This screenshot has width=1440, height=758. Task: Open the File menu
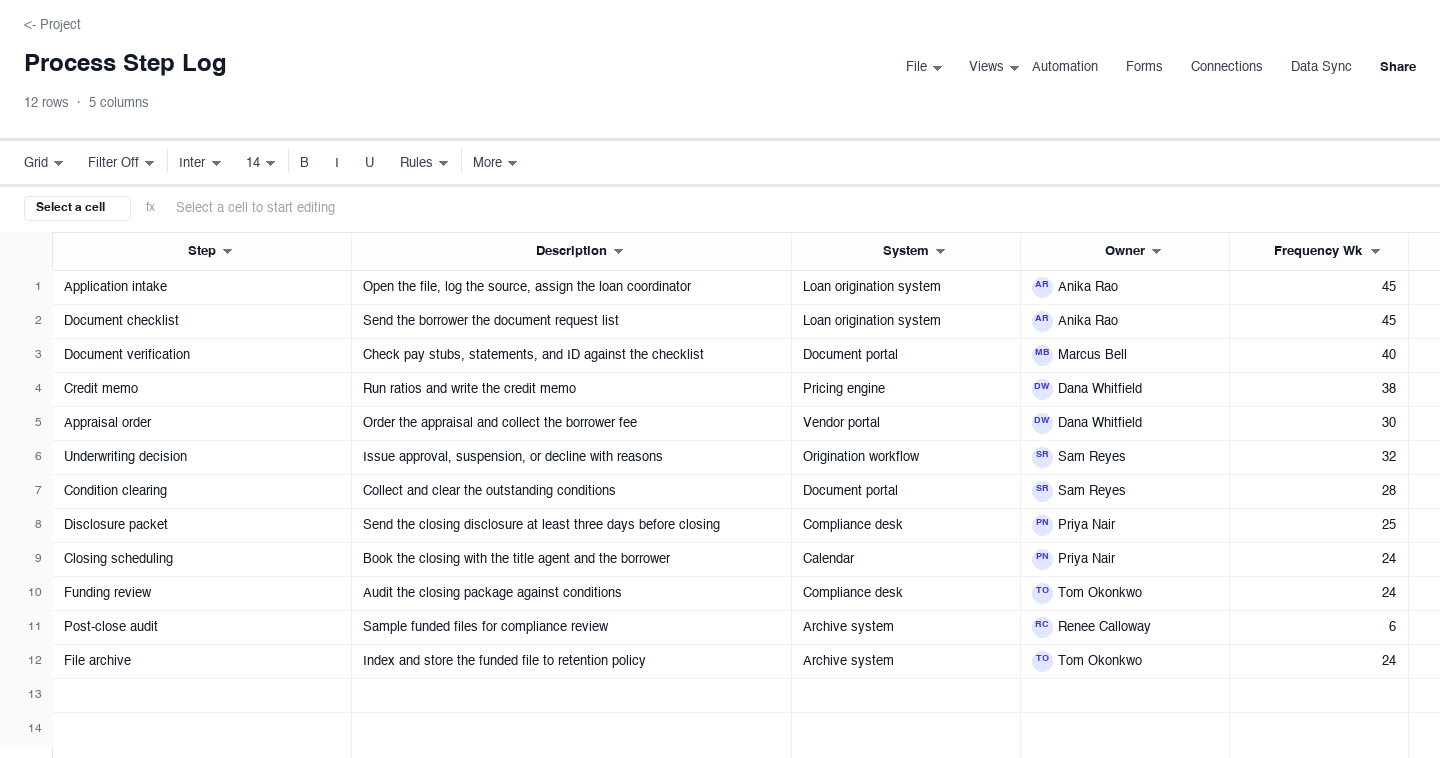[924, 67]
